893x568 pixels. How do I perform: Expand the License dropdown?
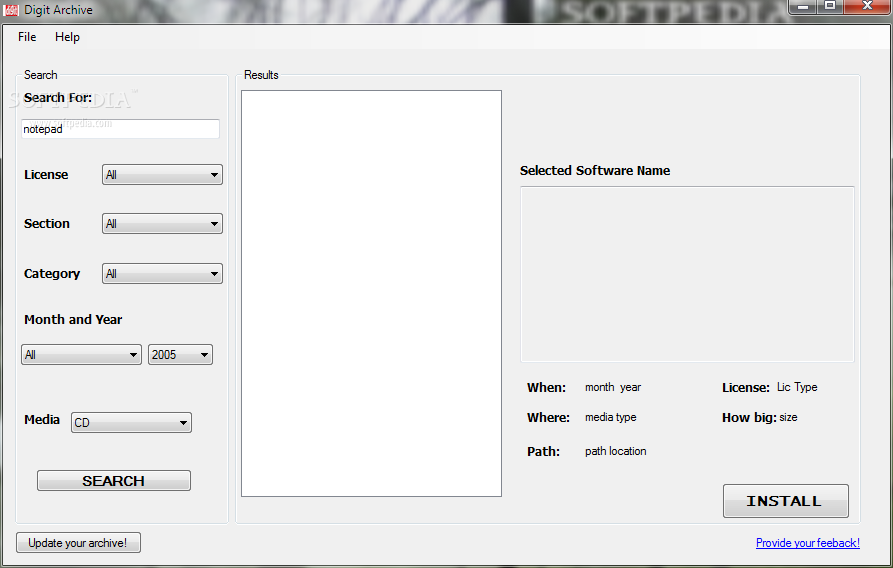point(162,175)
